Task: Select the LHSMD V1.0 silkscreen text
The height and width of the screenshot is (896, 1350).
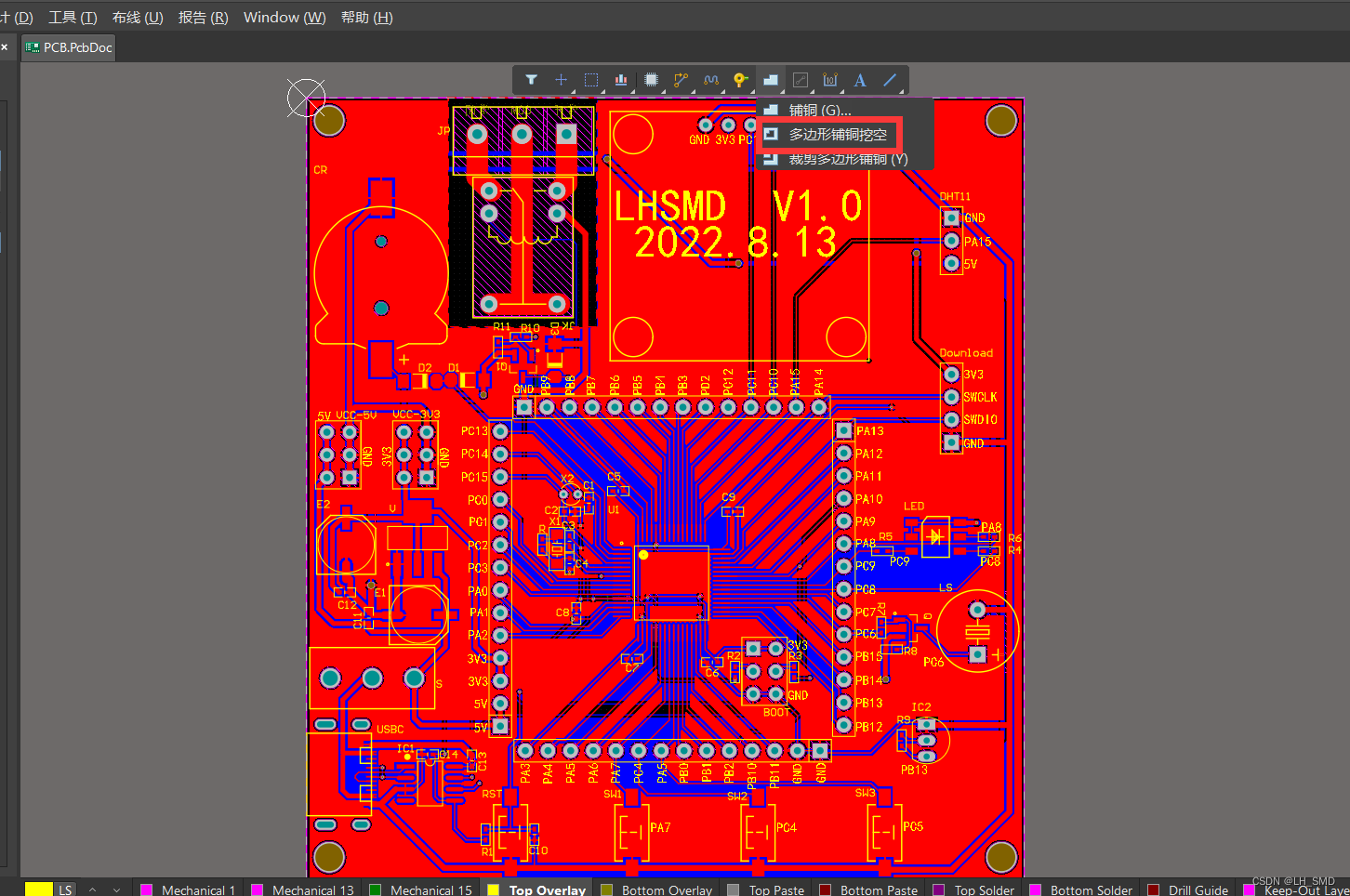Action: click(x=738, y=206)
